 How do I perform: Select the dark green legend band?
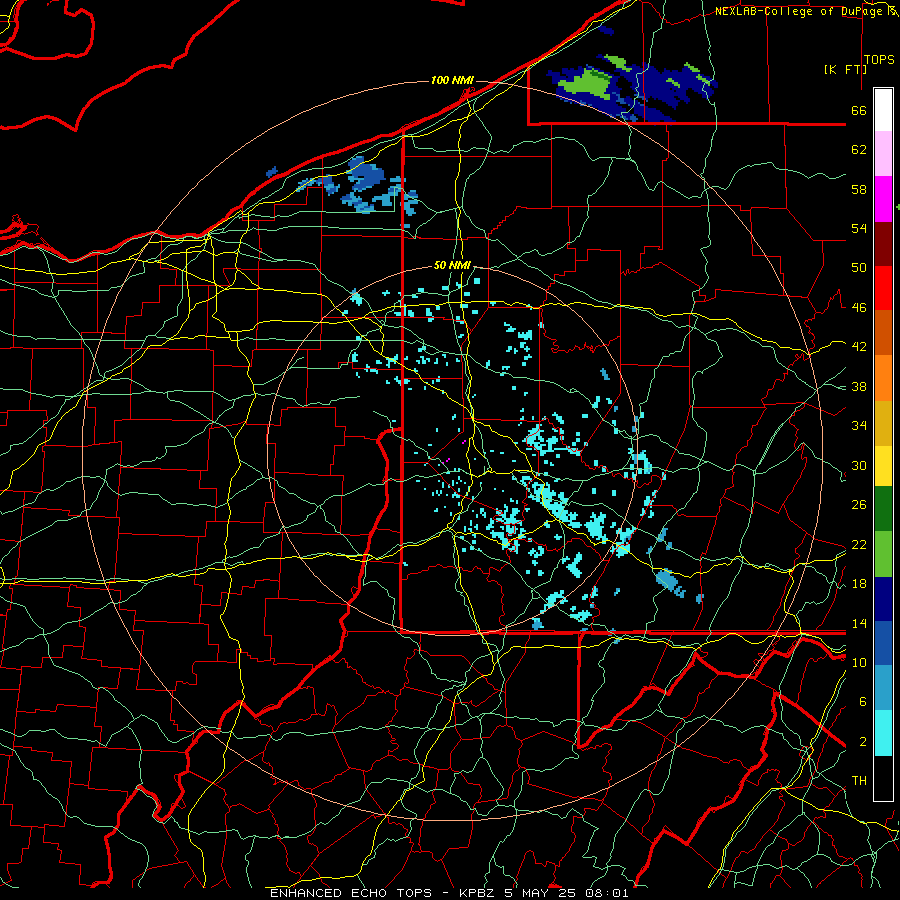click(x=883, y=509)
